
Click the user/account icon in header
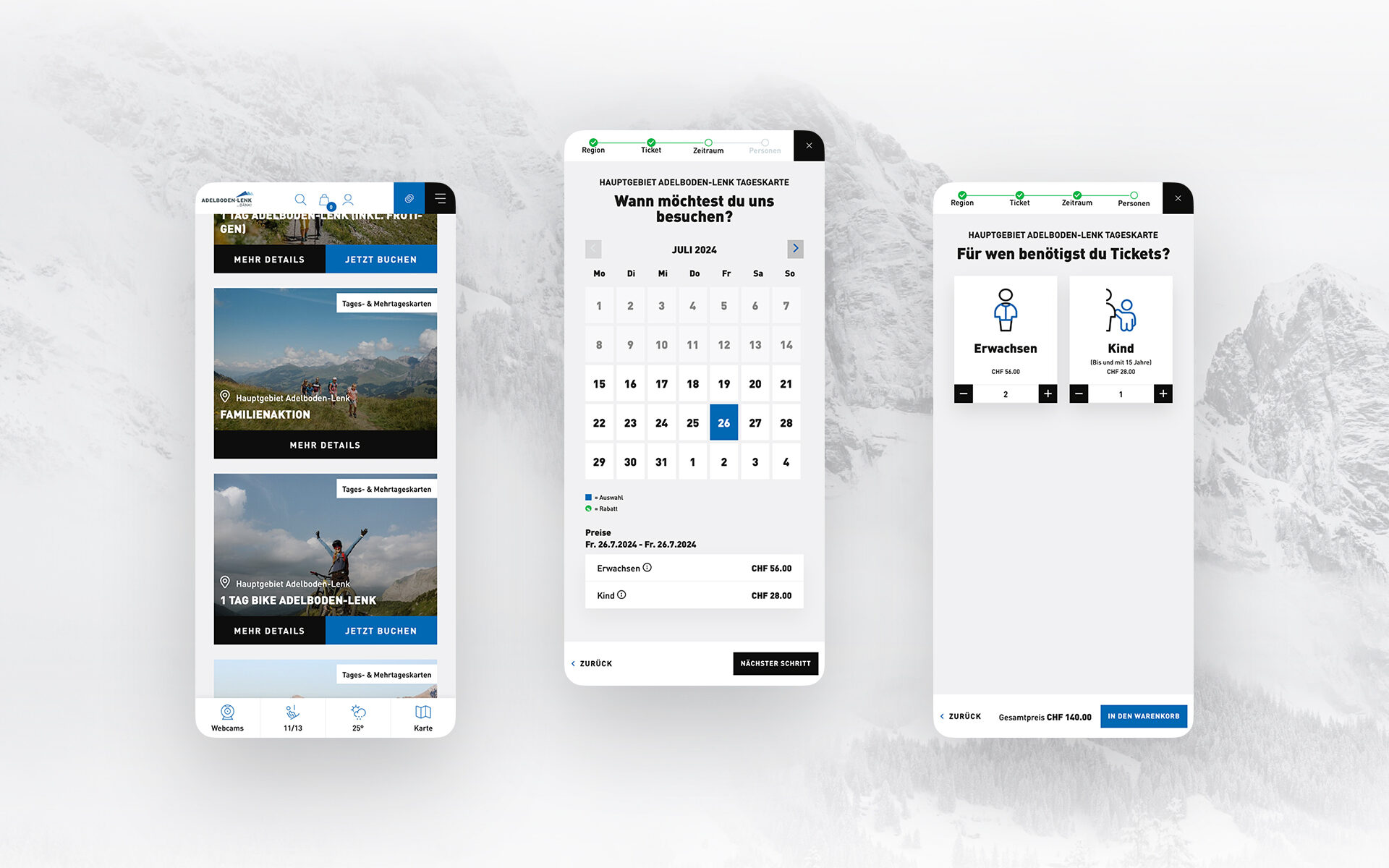point(348,198)
